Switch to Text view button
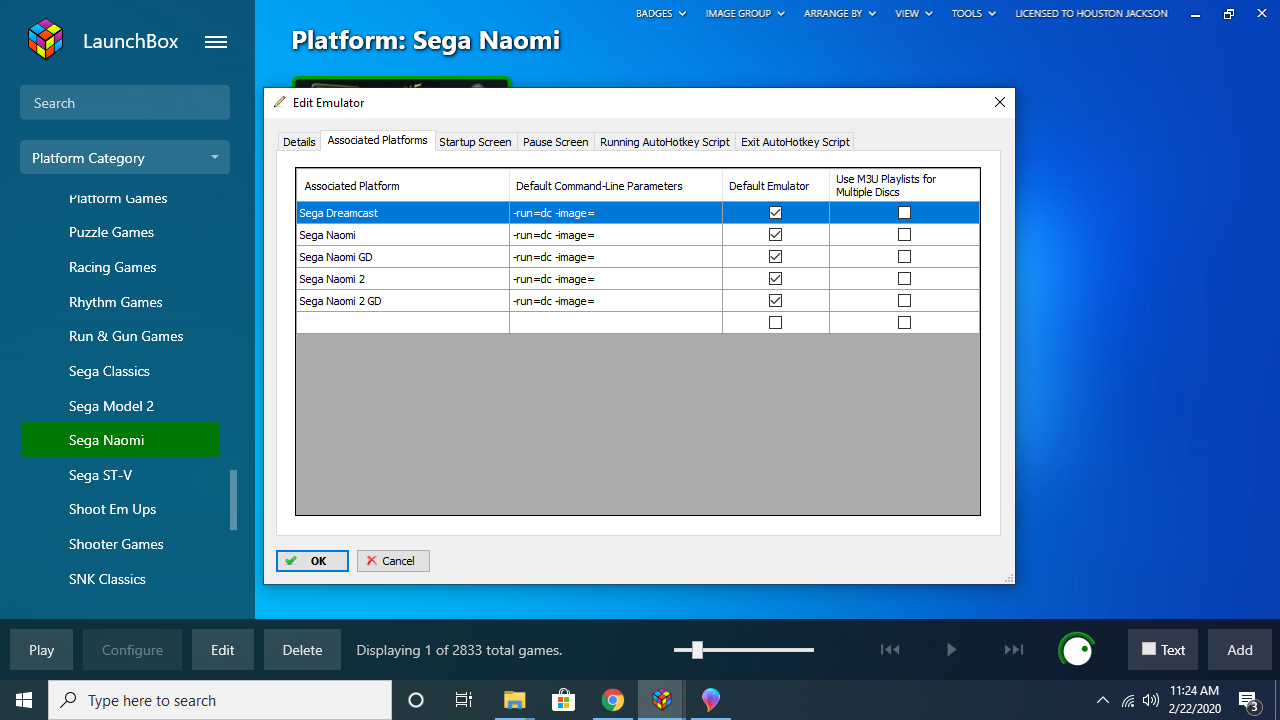 1163,650
